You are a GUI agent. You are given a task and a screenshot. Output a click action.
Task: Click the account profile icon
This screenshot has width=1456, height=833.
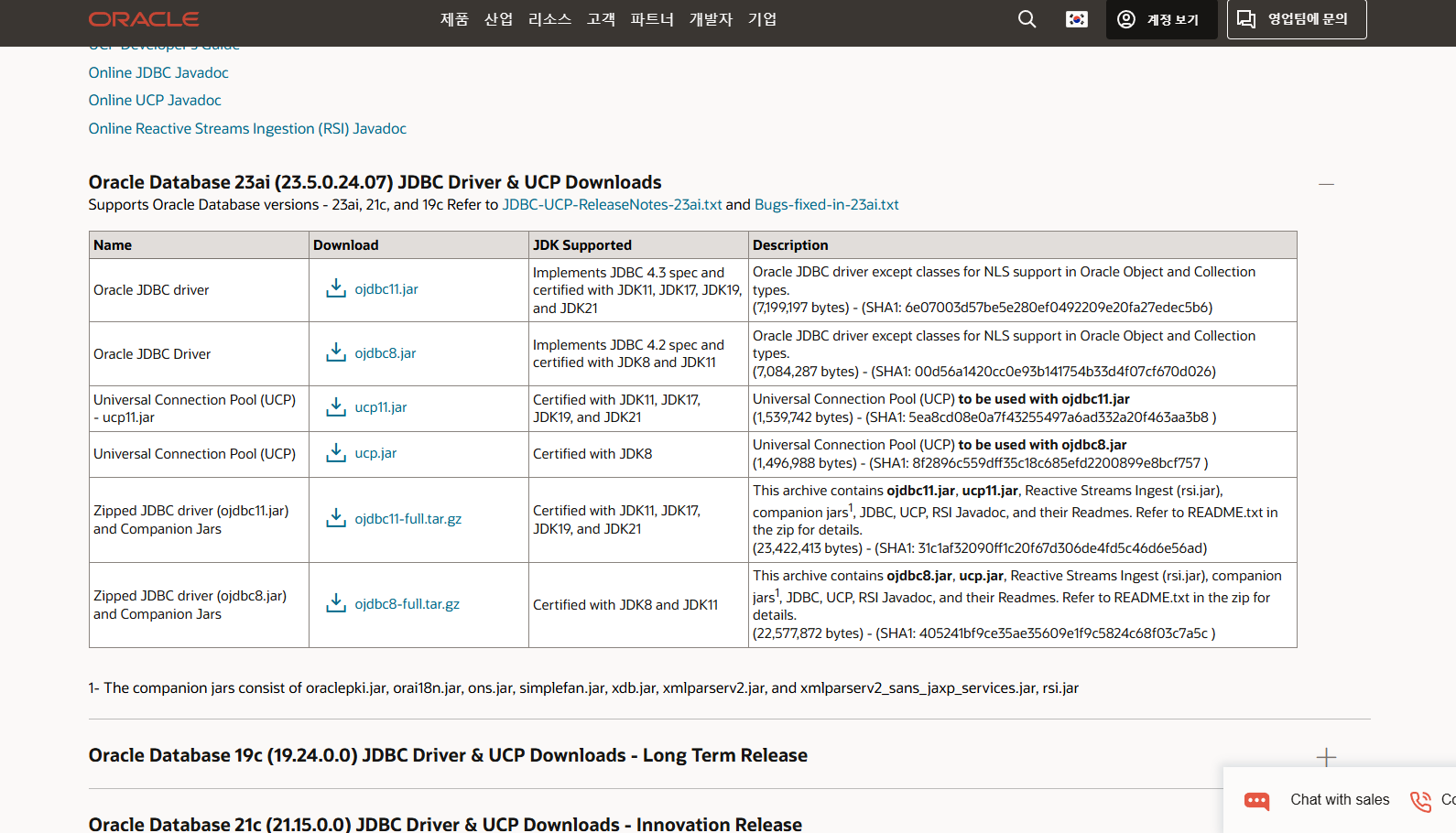click(x=1126, y=19)
